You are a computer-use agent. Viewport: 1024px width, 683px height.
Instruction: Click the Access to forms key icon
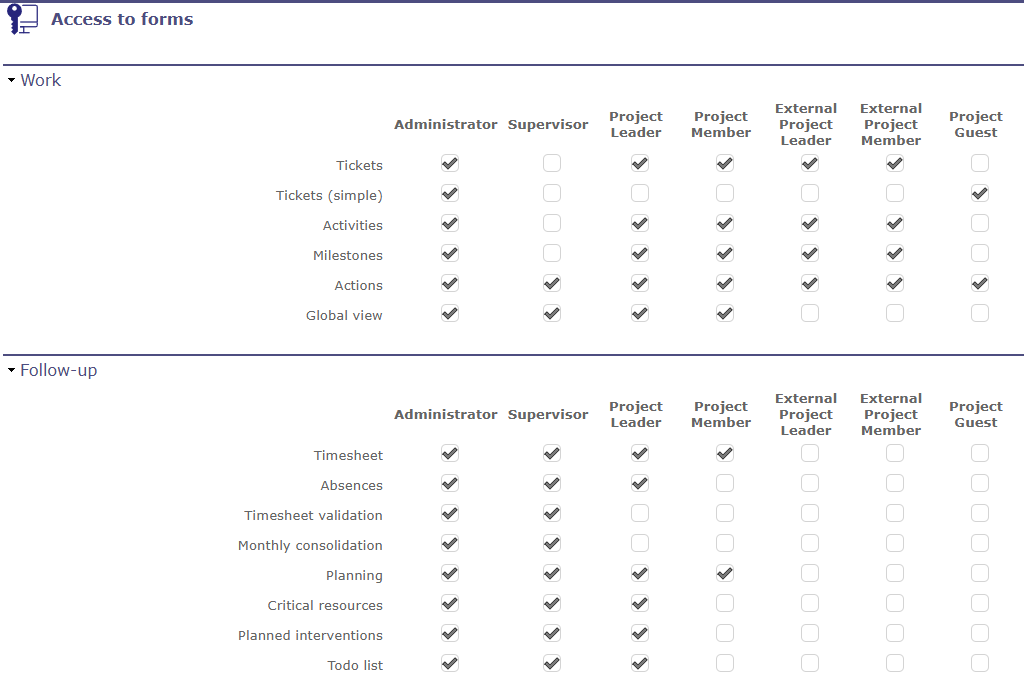pos(22,19)
